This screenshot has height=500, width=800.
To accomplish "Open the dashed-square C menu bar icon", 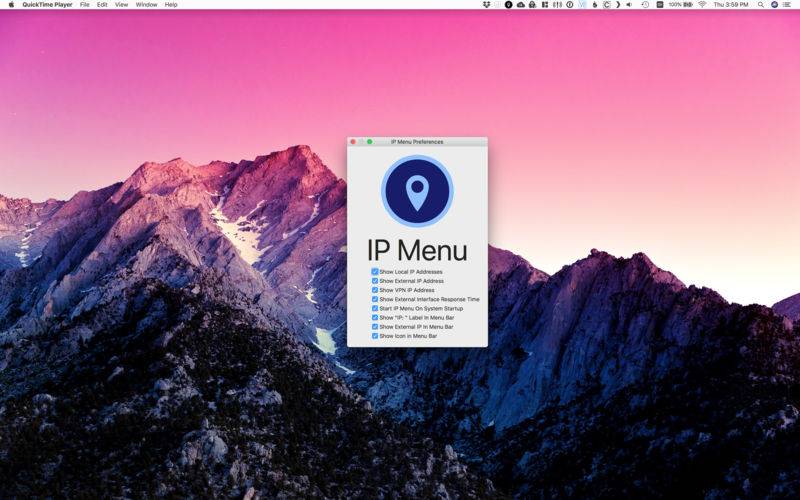I will tap(607, 5).
